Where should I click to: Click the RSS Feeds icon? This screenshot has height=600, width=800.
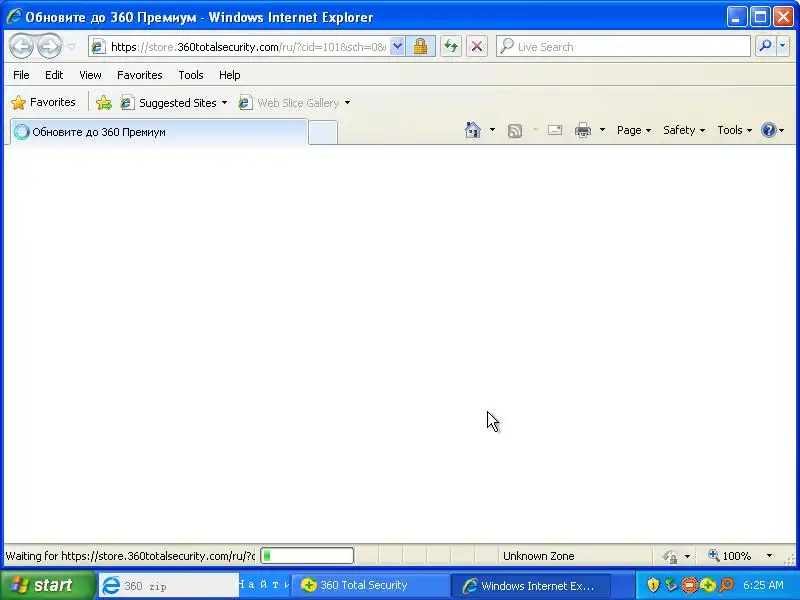515,131
